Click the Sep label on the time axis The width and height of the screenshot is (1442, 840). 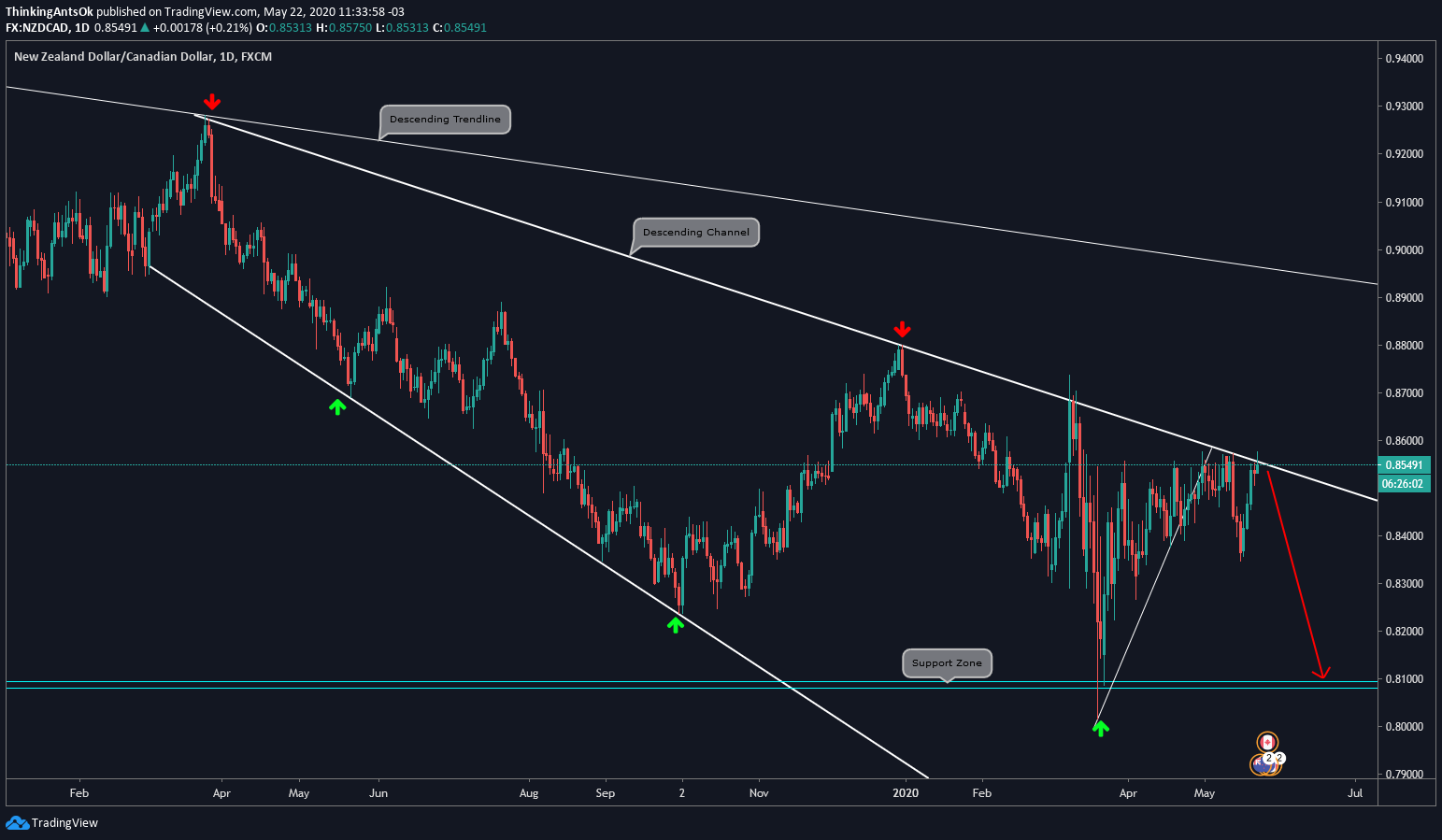pyautogui.click(x=606, y=793)
